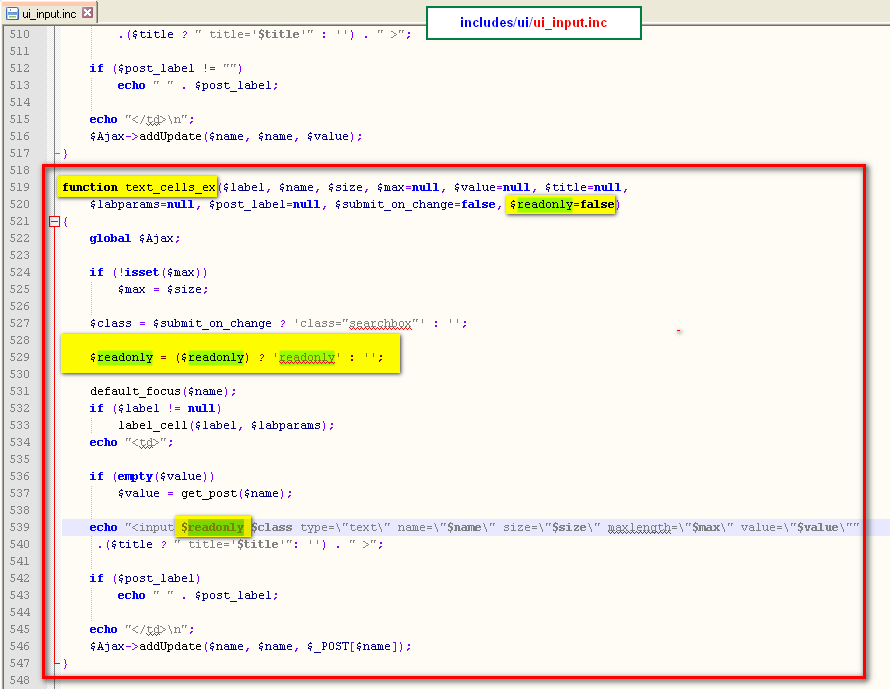Screen dimensions: 890x689
Task: Click the echo $post_label statement on line 513
Action: pos(198,85)
